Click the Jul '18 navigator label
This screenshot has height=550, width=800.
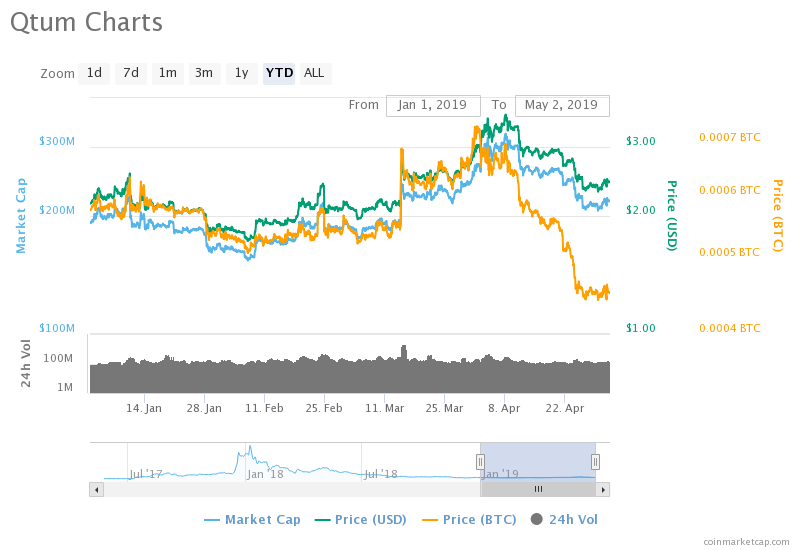point(381,474)
